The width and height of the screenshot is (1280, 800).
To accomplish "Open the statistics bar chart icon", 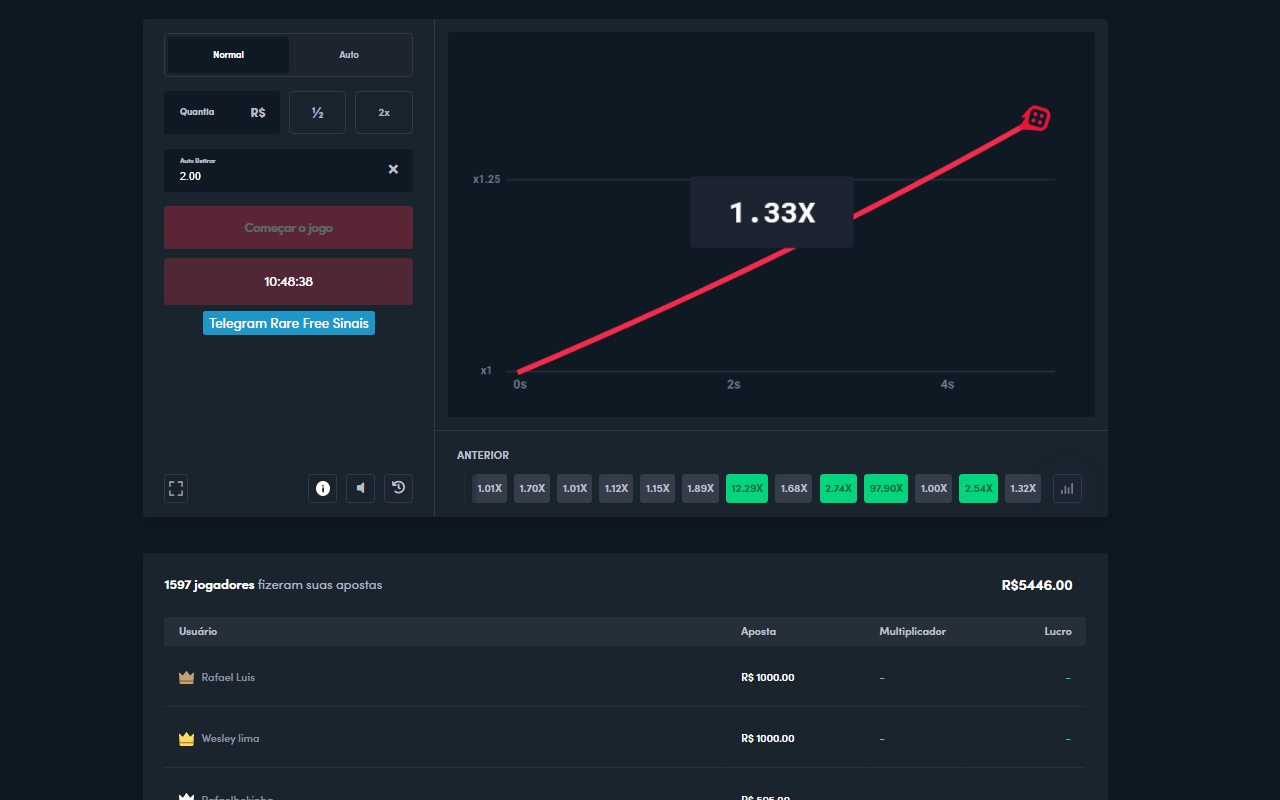I will (1067, 488).
